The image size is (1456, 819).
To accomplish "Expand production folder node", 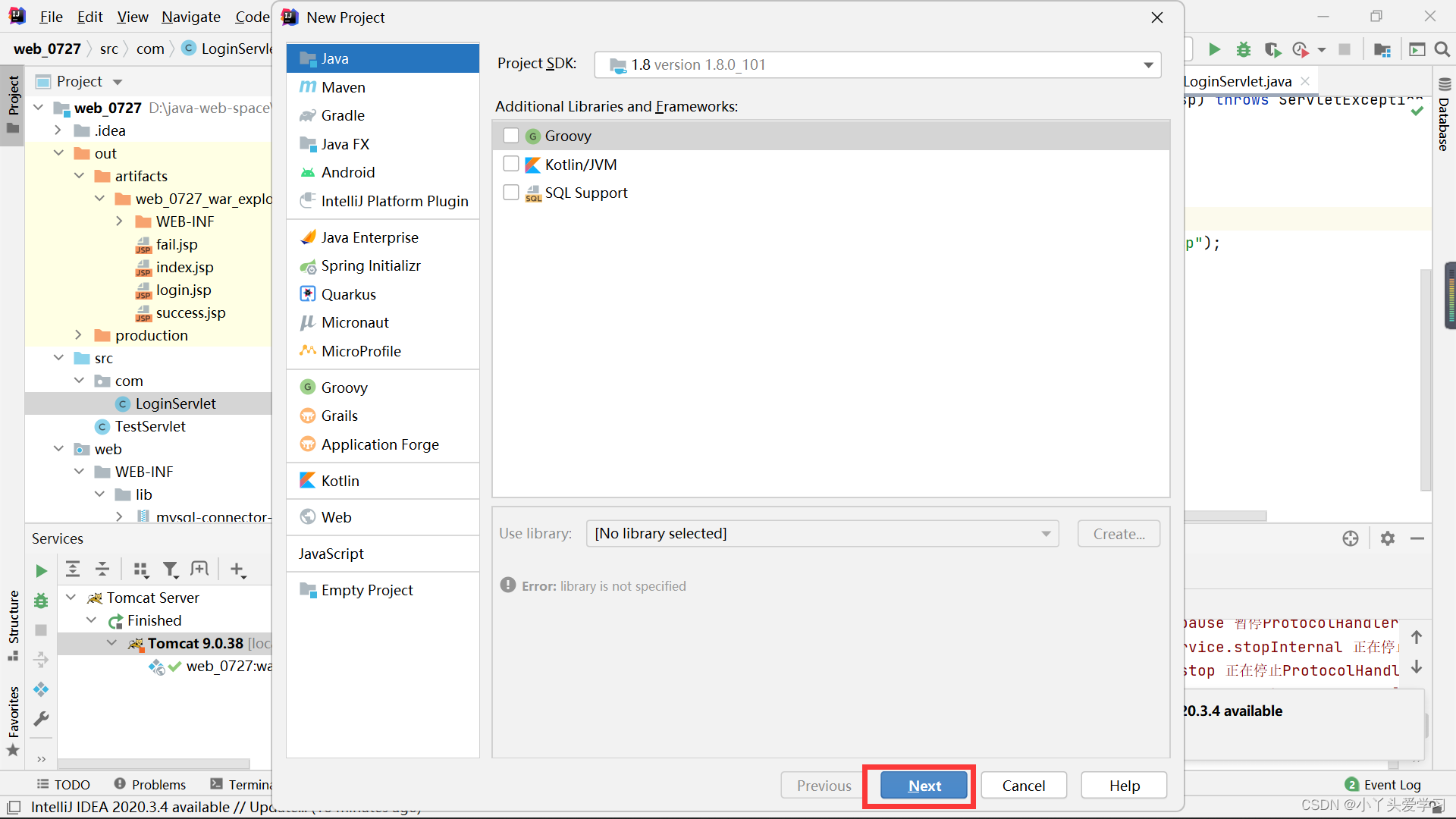I will pyautogui.click(x=79, y=335).
